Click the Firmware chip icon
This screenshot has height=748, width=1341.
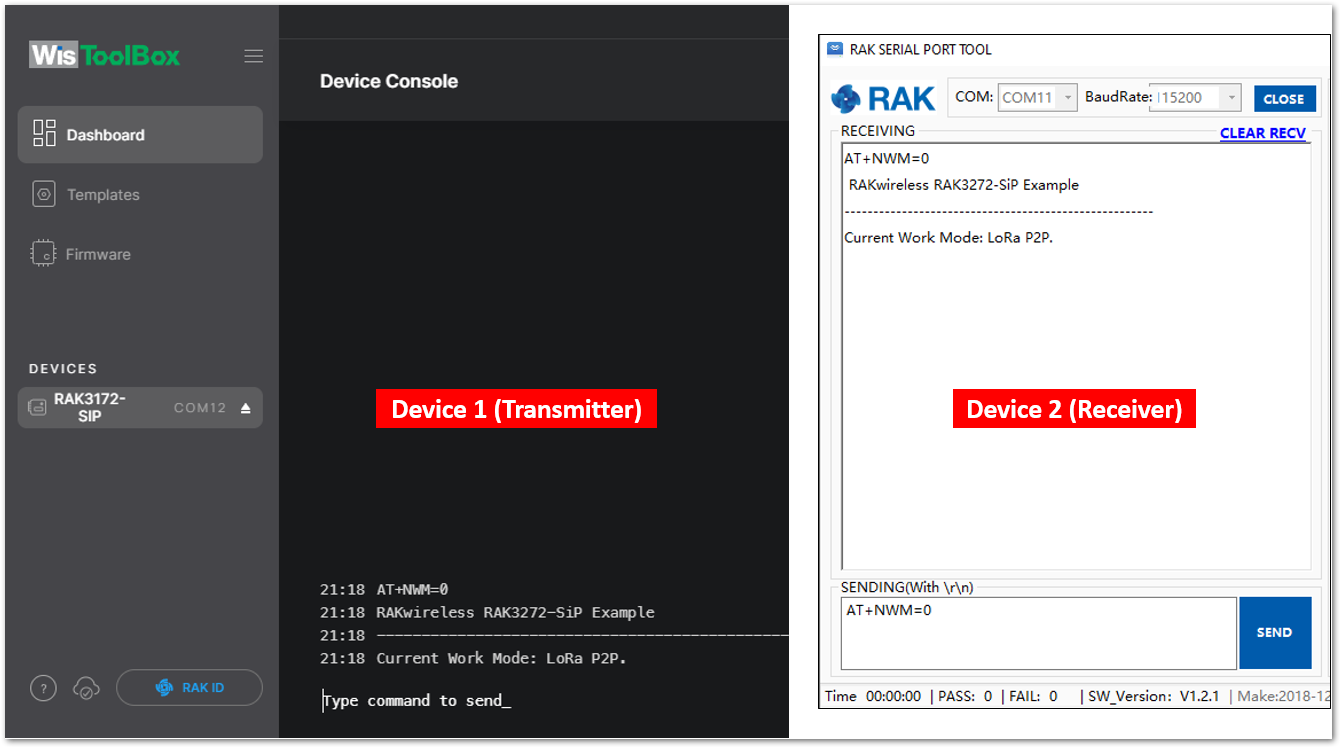pos(43,254)
